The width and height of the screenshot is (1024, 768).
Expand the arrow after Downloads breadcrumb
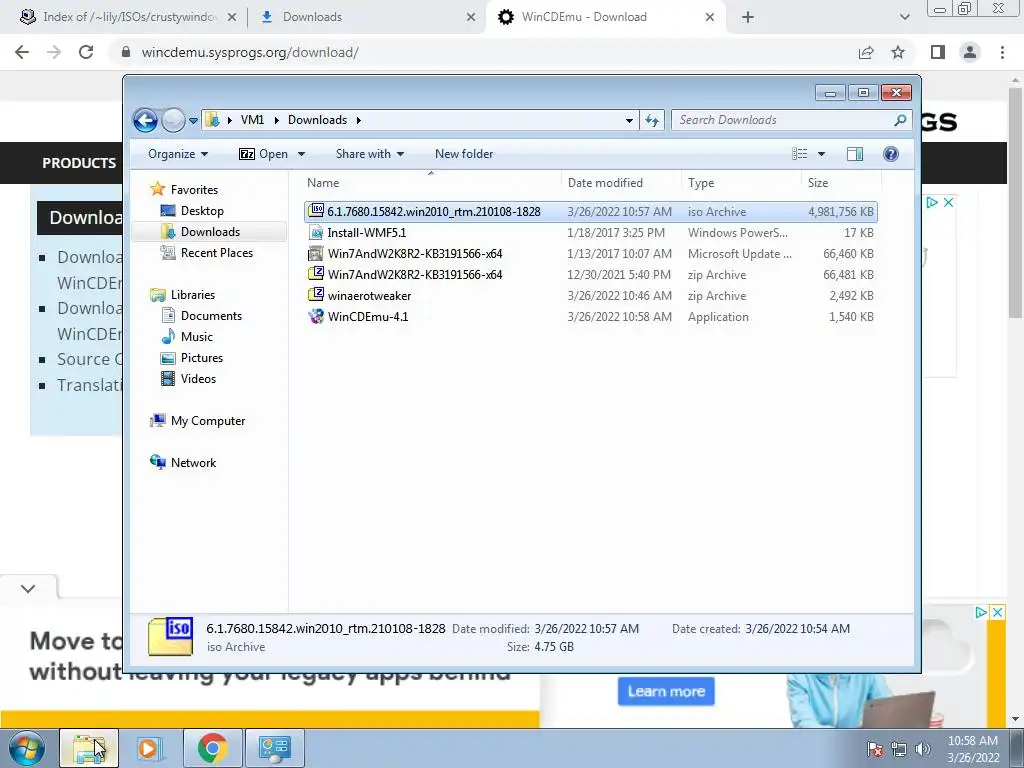pyautogui.click(x=359, y=120)
